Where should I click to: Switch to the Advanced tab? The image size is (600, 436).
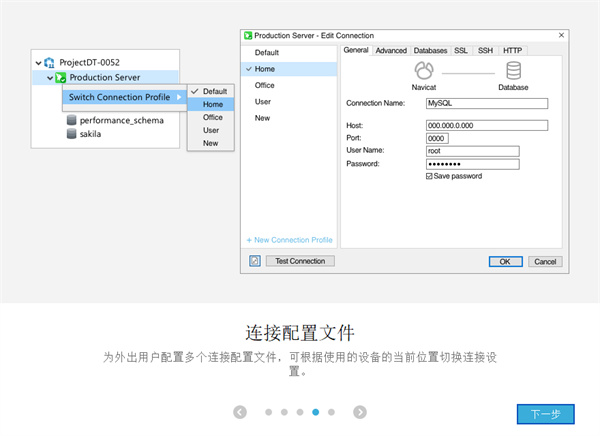pyautogui.click(x=391, y=51)
